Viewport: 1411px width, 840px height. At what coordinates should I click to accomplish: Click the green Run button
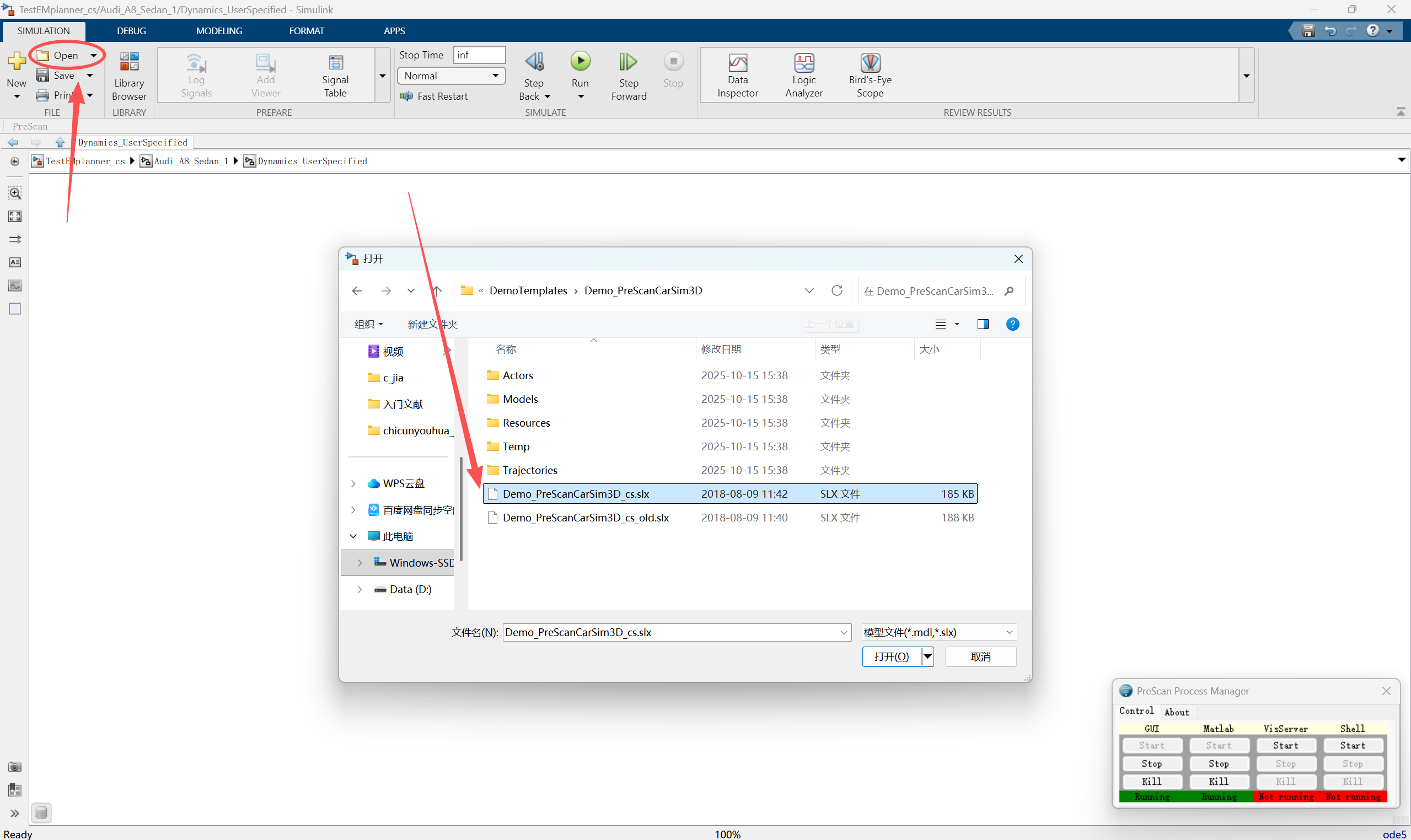580,61
